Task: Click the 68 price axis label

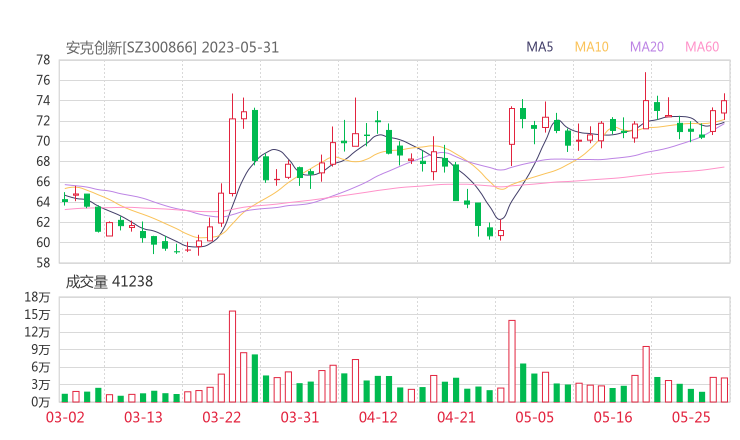Action: pos(43,161)
